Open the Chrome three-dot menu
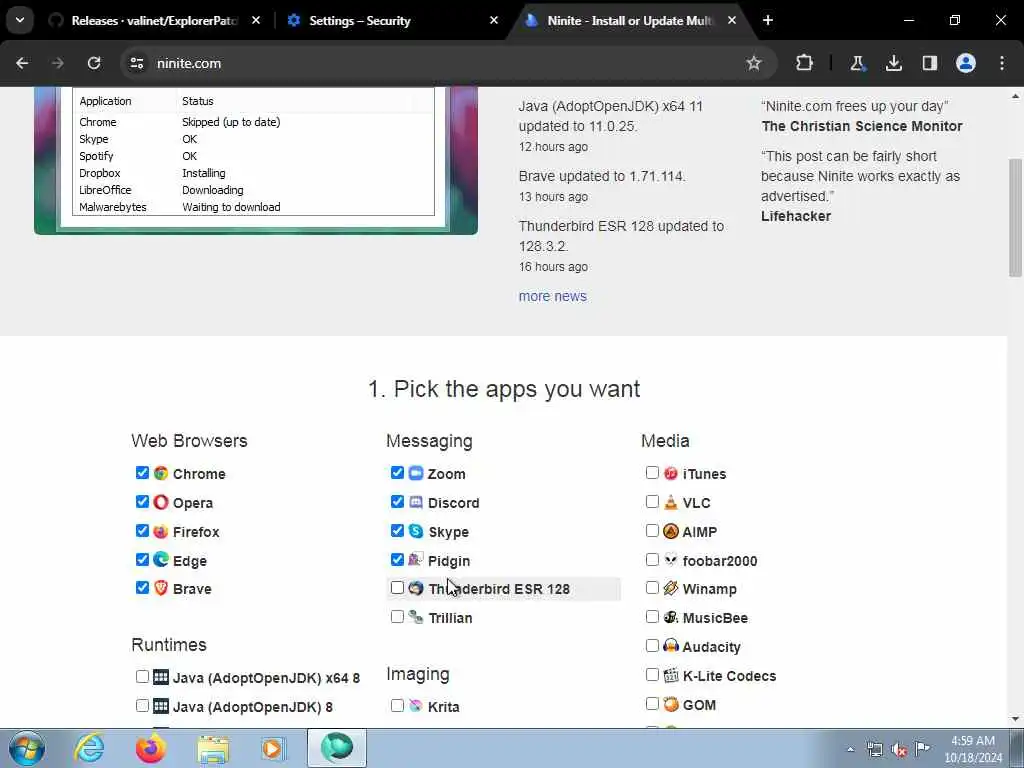The width and height of the screenshot is (1024, 768). click(x=1002, y=63)
